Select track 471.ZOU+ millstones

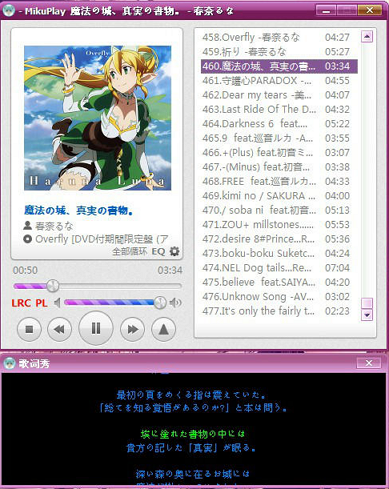tap(279, 225)
